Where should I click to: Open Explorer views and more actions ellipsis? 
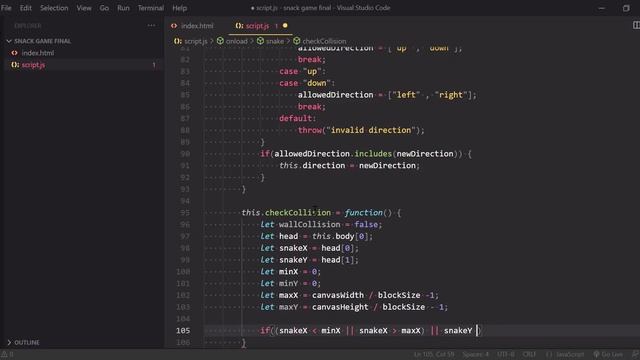click(151, 26)
